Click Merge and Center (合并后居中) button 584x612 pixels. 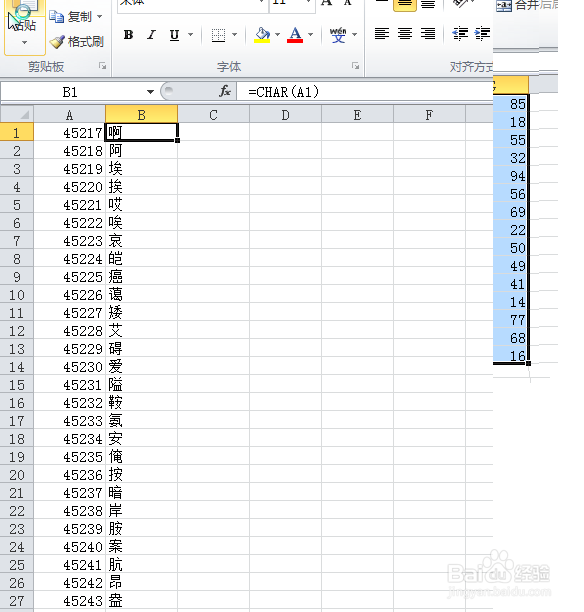(526, 5)
